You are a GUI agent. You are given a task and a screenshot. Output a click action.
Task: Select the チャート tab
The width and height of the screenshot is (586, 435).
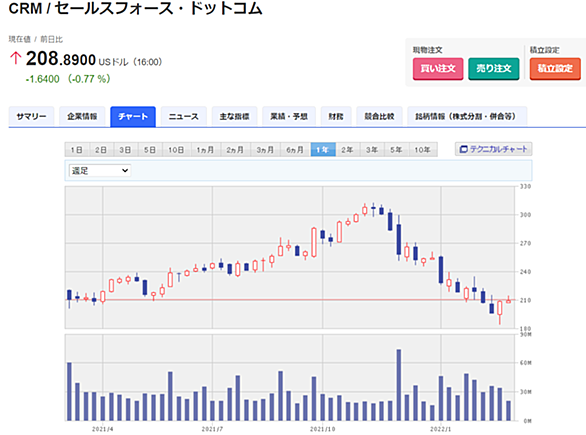click(x=133, y=117)
